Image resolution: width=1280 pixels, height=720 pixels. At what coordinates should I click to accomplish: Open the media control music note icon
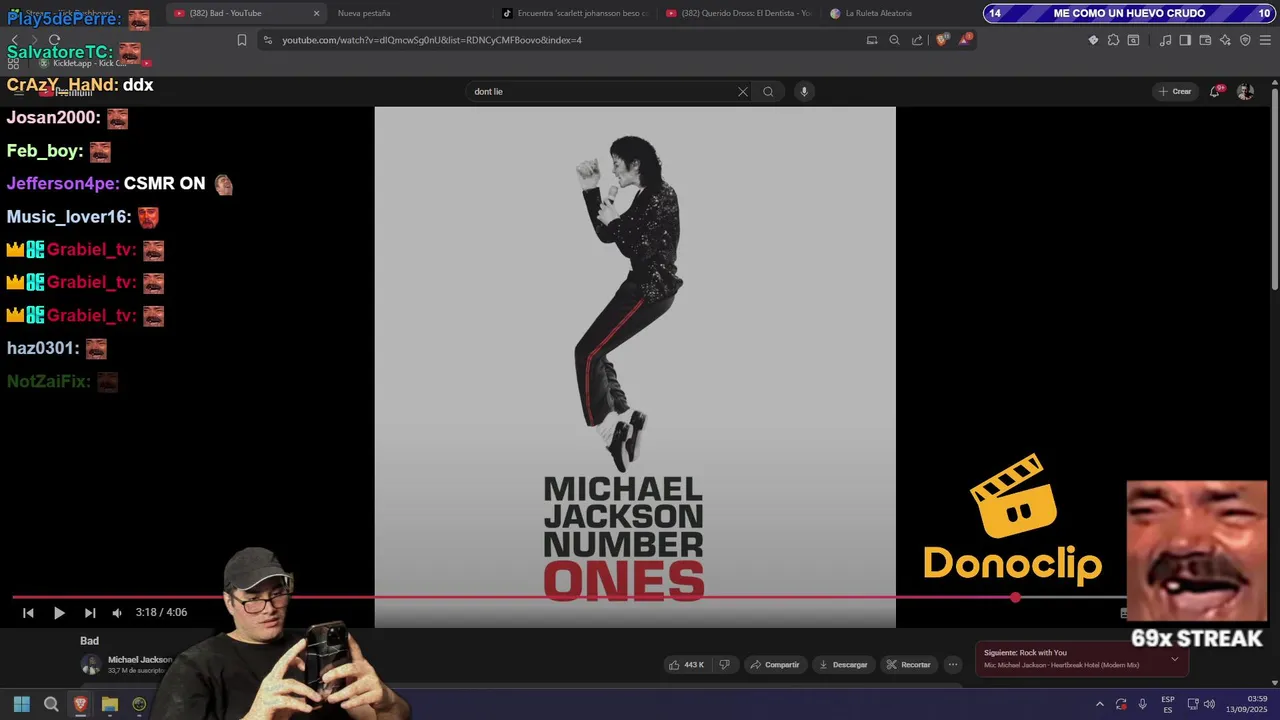click(x=1165, y=40)
